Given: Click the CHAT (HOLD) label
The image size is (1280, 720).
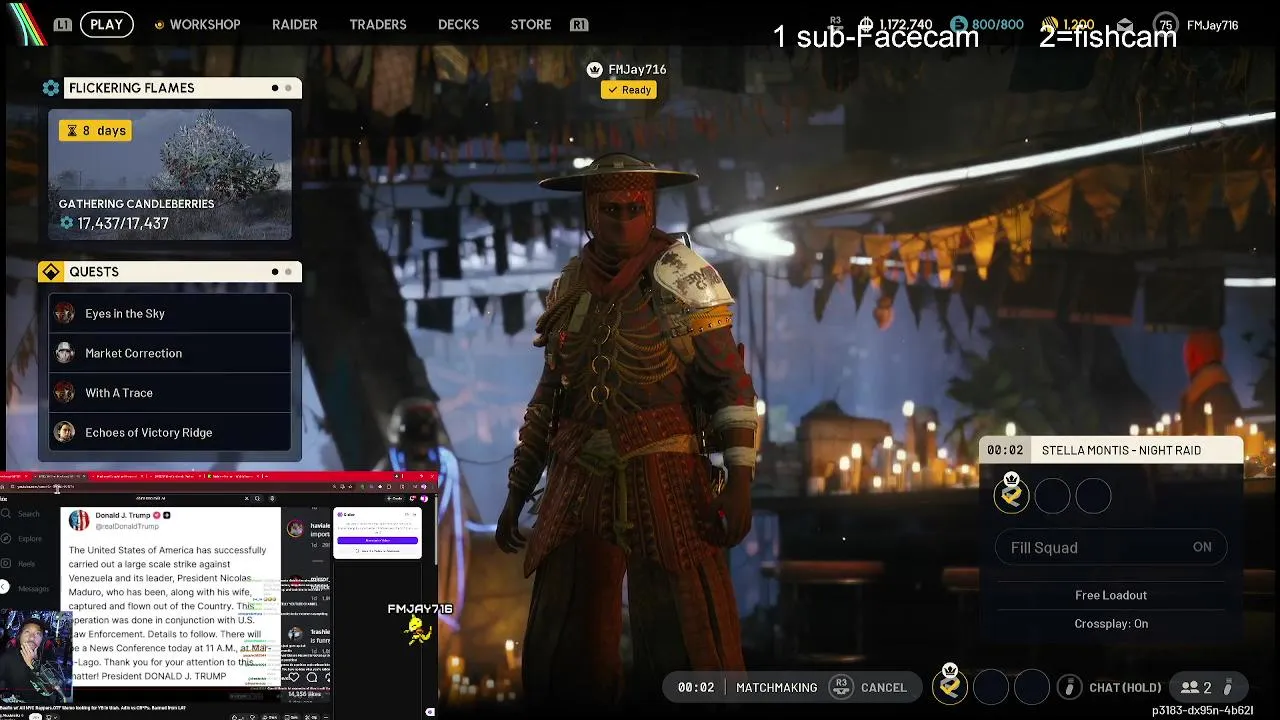Looking at the screenshot, I should tap(1125, 688).
